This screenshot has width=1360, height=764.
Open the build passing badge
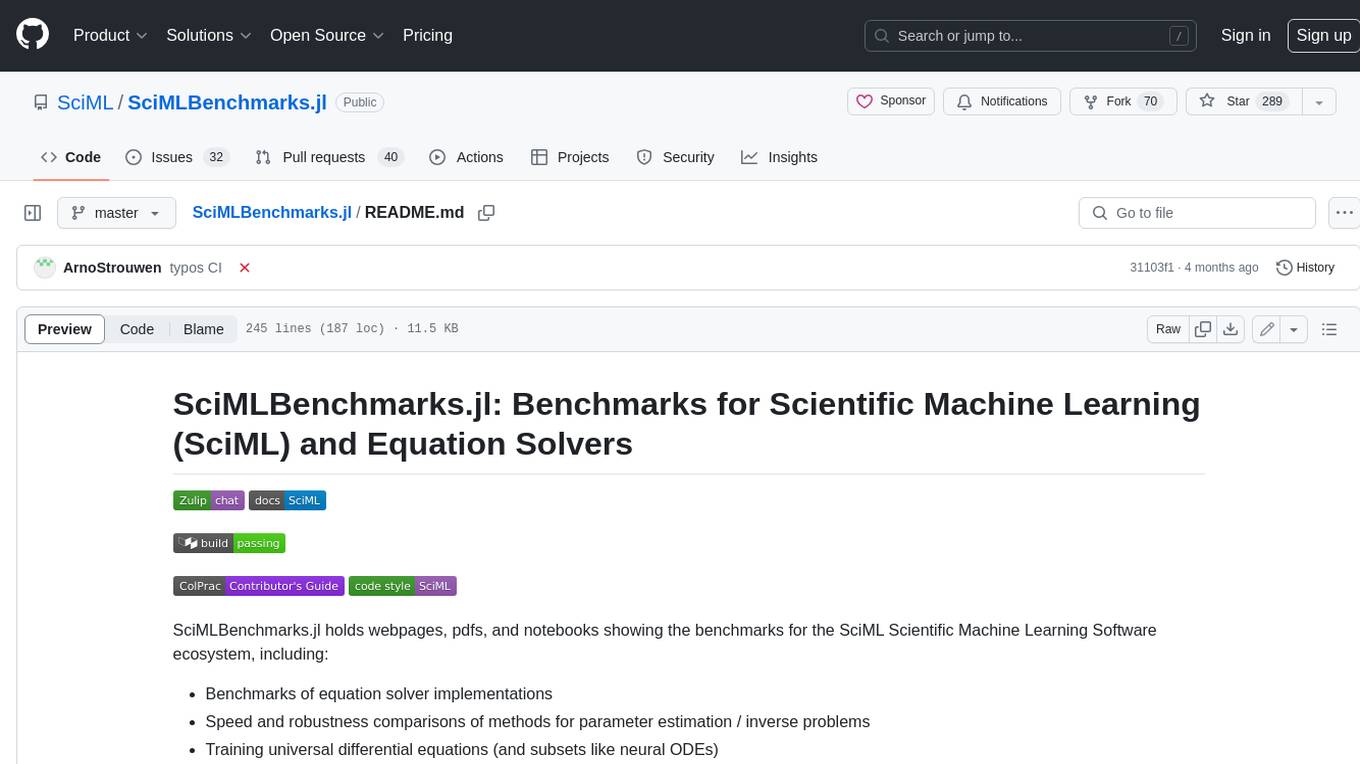(229, 543)
